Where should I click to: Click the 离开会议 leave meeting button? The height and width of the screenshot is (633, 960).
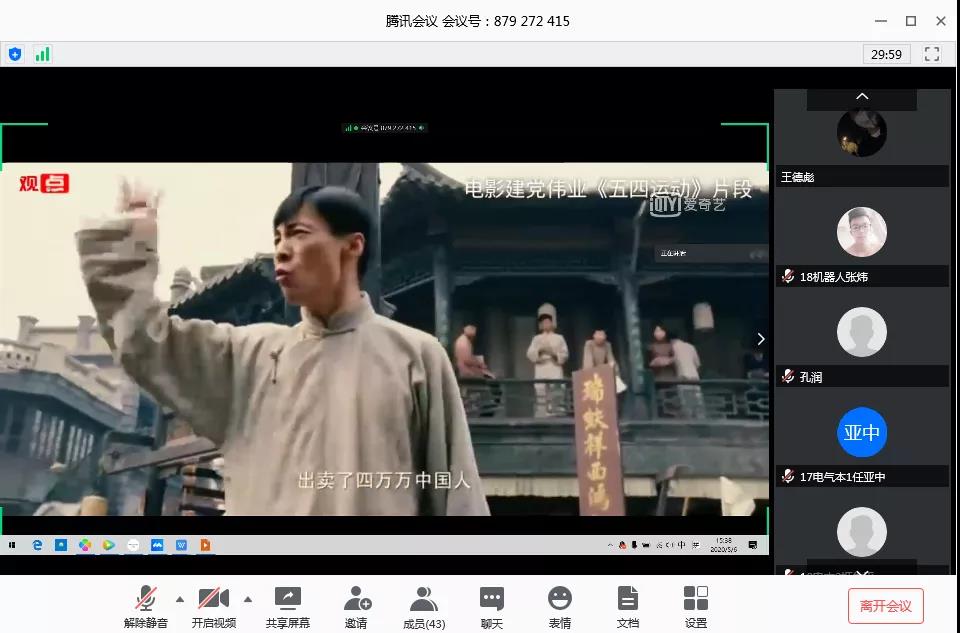885,605
